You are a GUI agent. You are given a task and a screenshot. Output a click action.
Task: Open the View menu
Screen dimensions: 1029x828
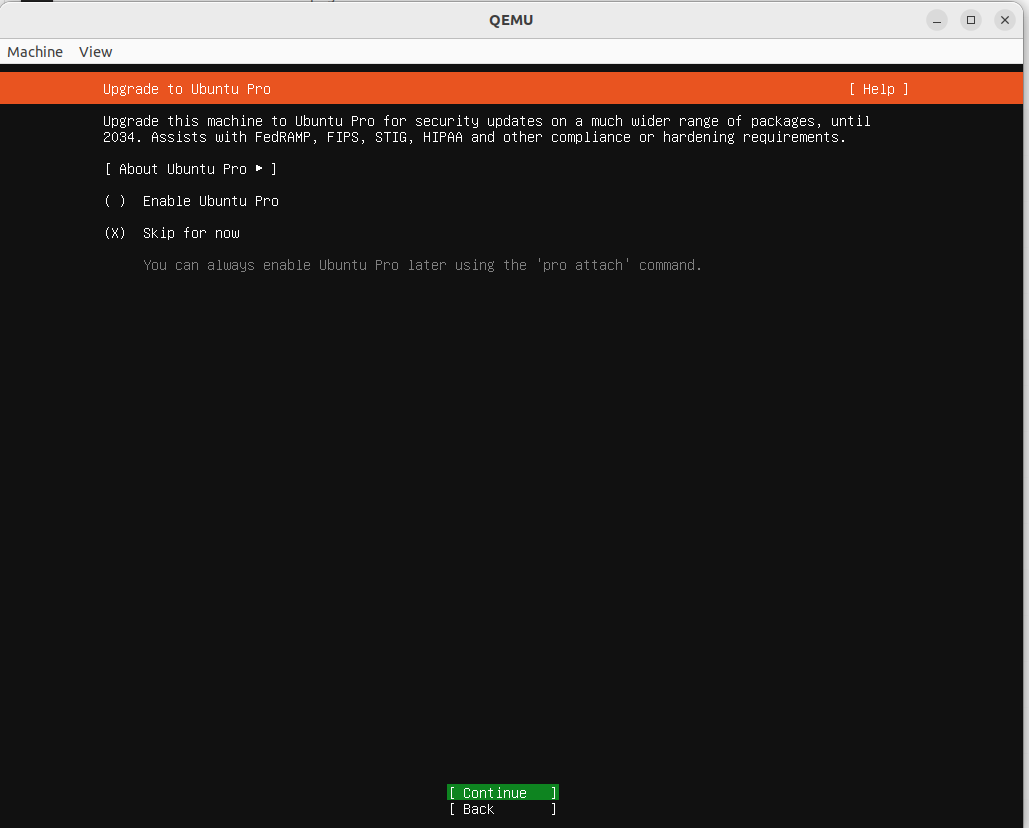(x=95, y=51)
